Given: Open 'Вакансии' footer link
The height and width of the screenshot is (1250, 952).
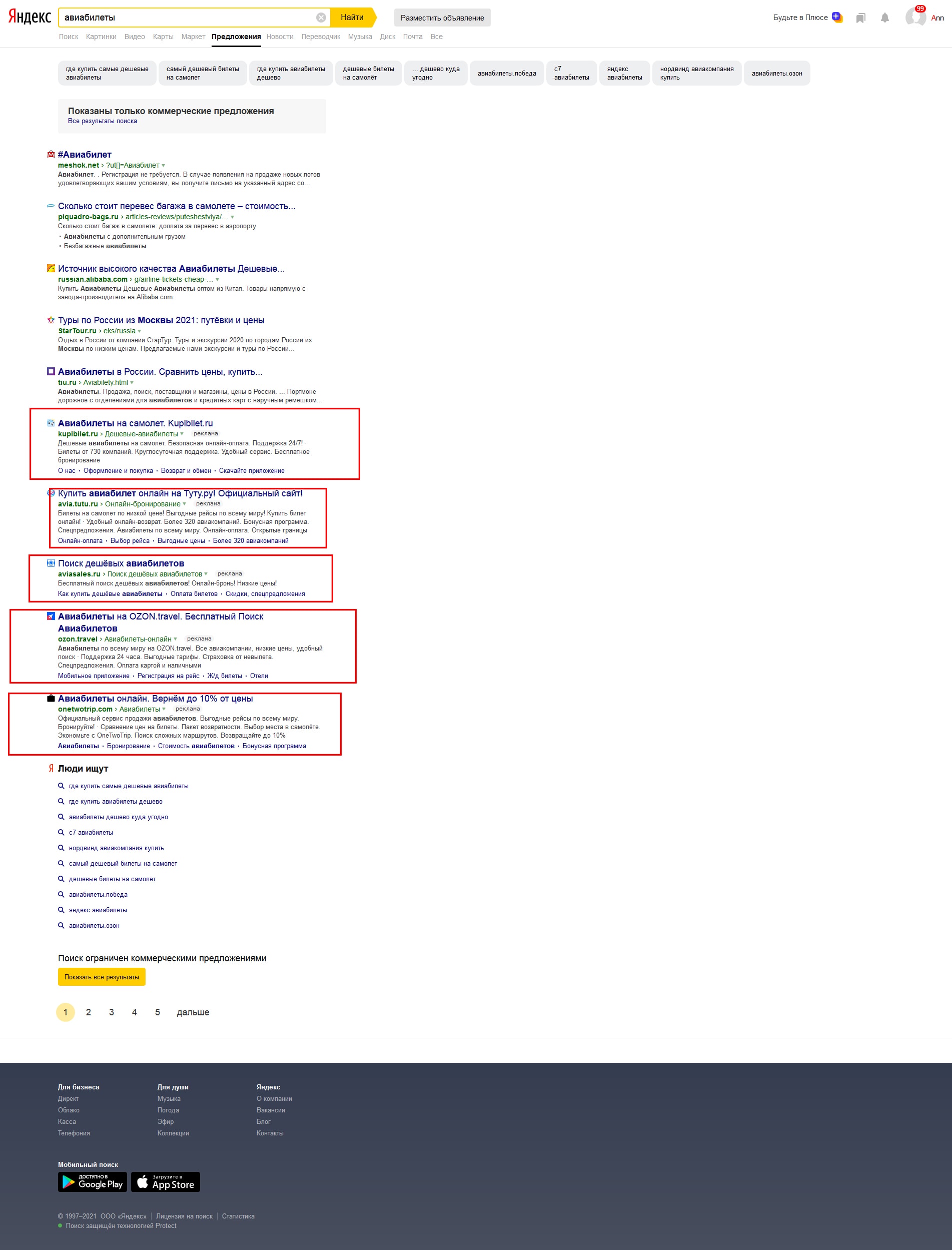Looking at the screenshot, I should [x=270, y=1110].
